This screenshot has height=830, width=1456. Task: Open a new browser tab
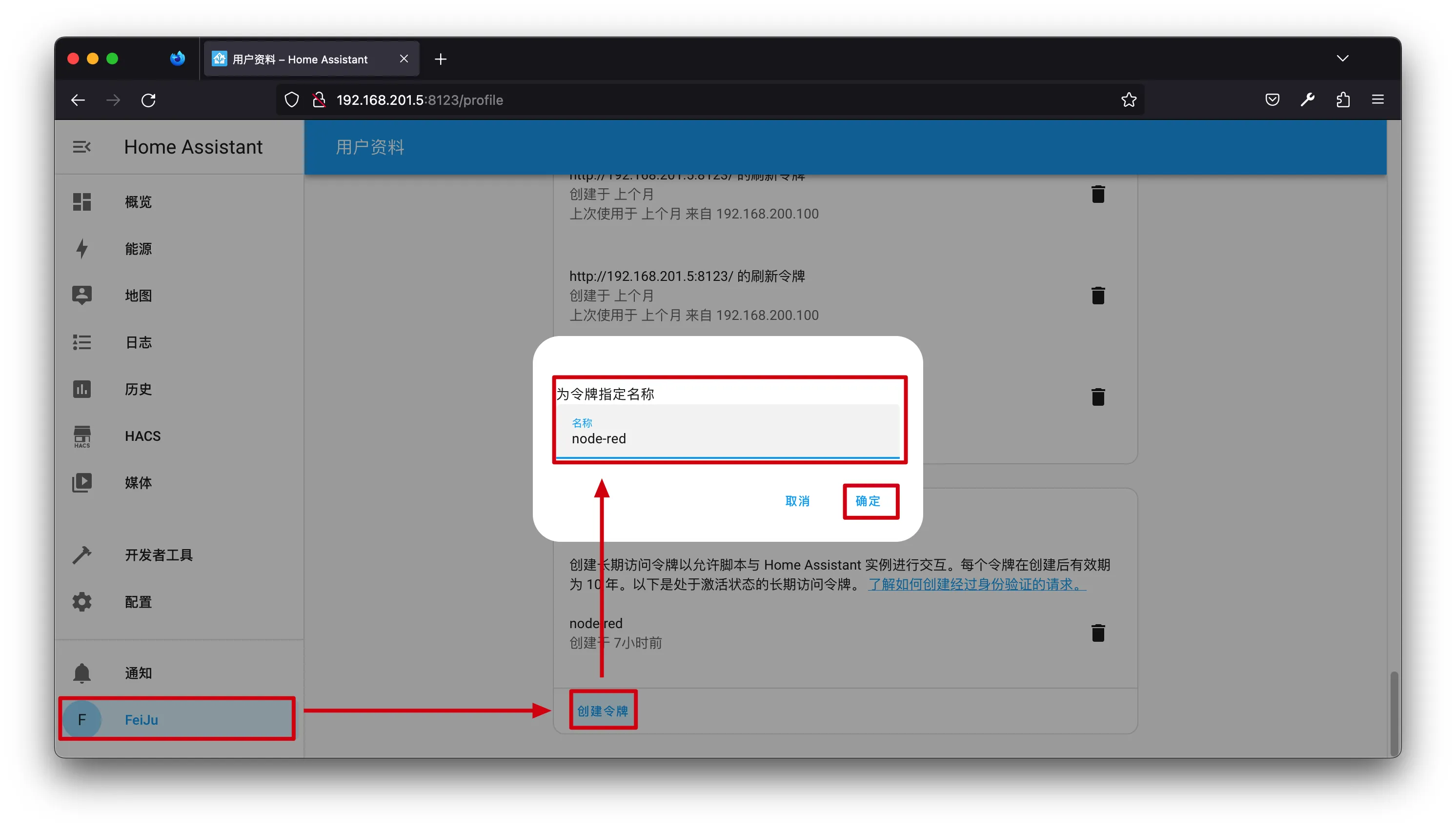pyautogui.click(x=440, y=59)
